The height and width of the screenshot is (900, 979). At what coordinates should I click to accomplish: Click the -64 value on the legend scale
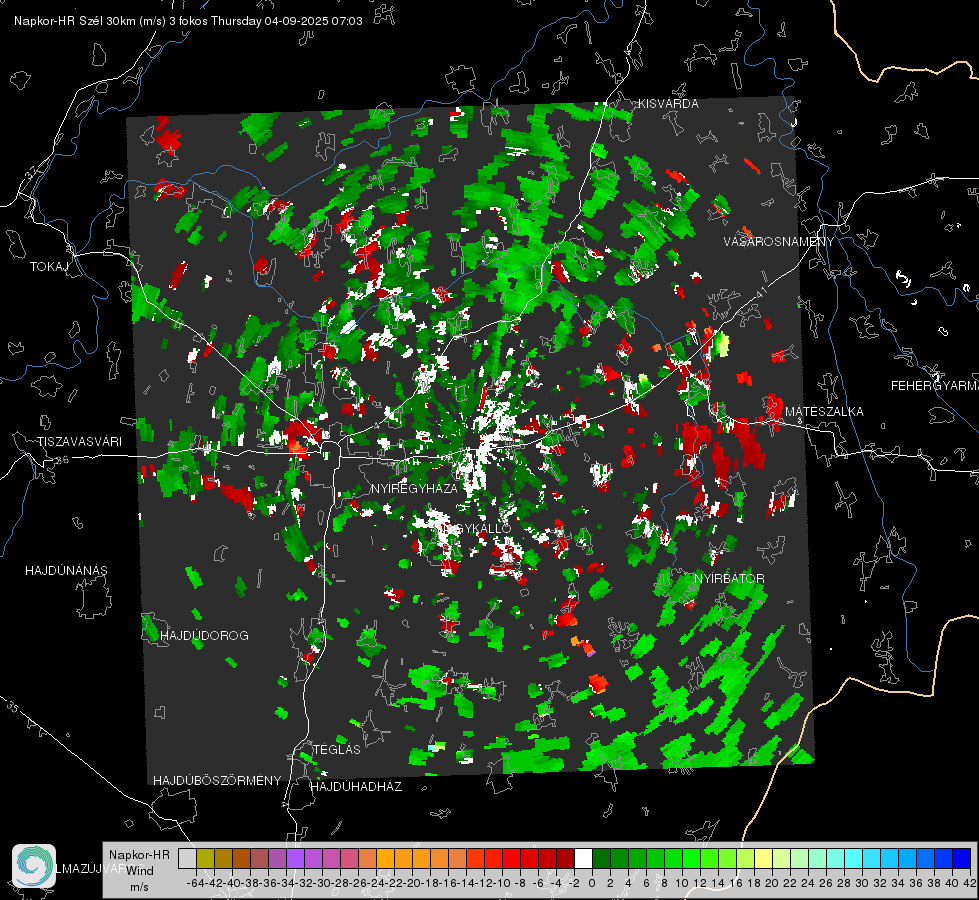[196, 884]
